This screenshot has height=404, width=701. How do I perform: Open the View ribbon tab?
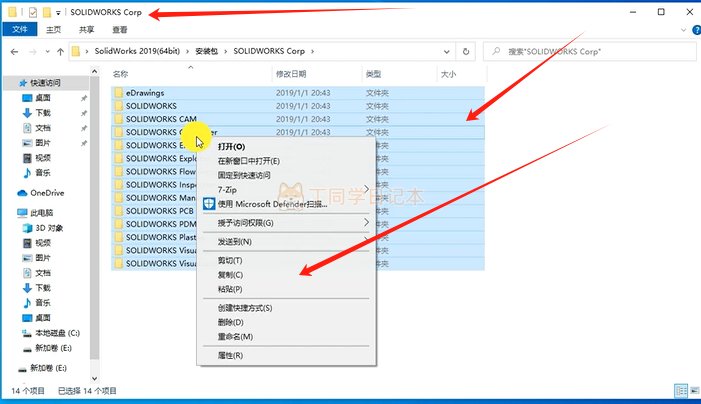point(119,29)
